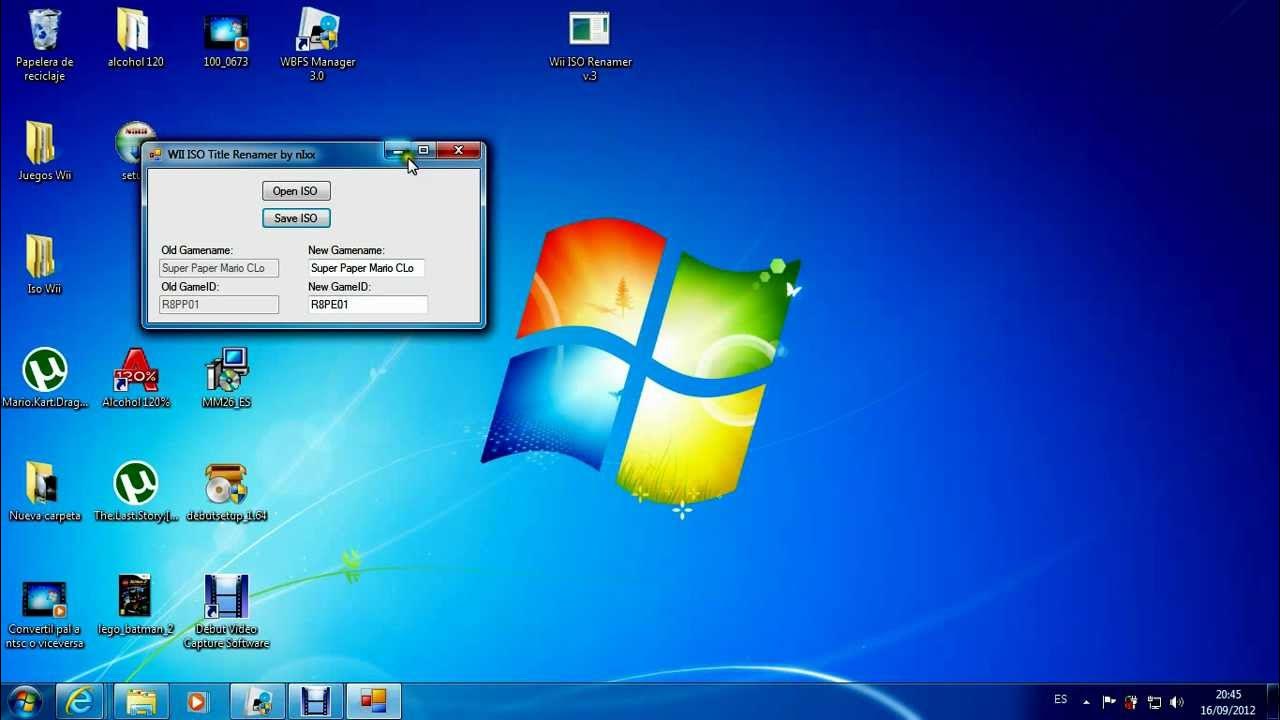Screen dimensions: 1280x720
Task: Click the ES language indicator
Action: click(1061, 699)
